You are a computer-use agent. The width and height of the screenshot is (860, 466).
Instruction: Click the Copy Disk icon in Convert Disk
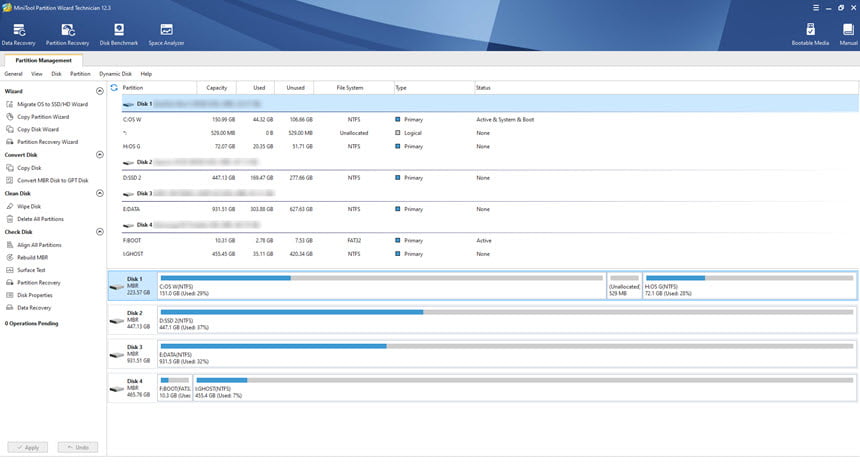click(x=9, y=168)
